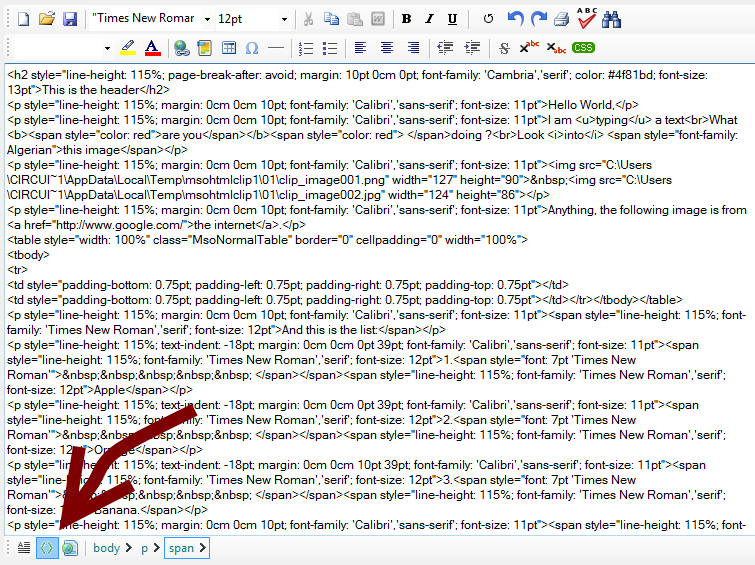Viewport: 755px width, 565px height.
Task: Click the Print icon
Action: [562, 19]
